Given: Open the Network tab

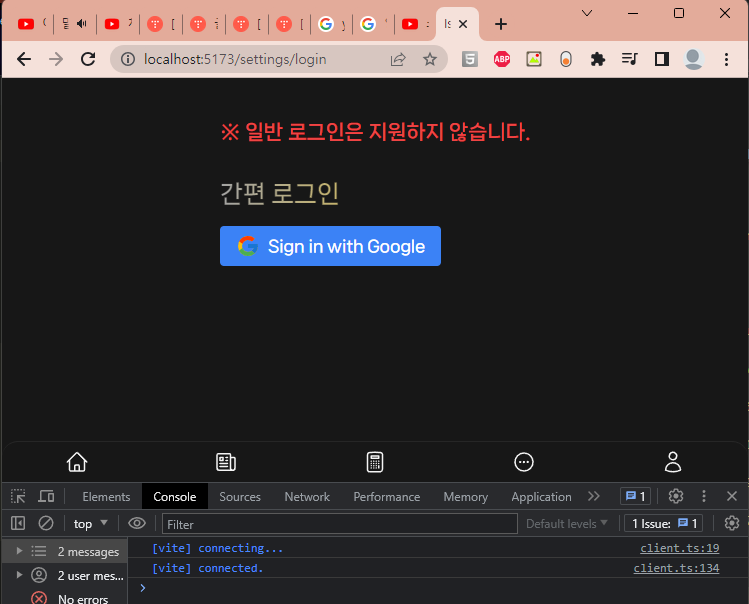Looking at the screenshot, I should click(307, 497).
